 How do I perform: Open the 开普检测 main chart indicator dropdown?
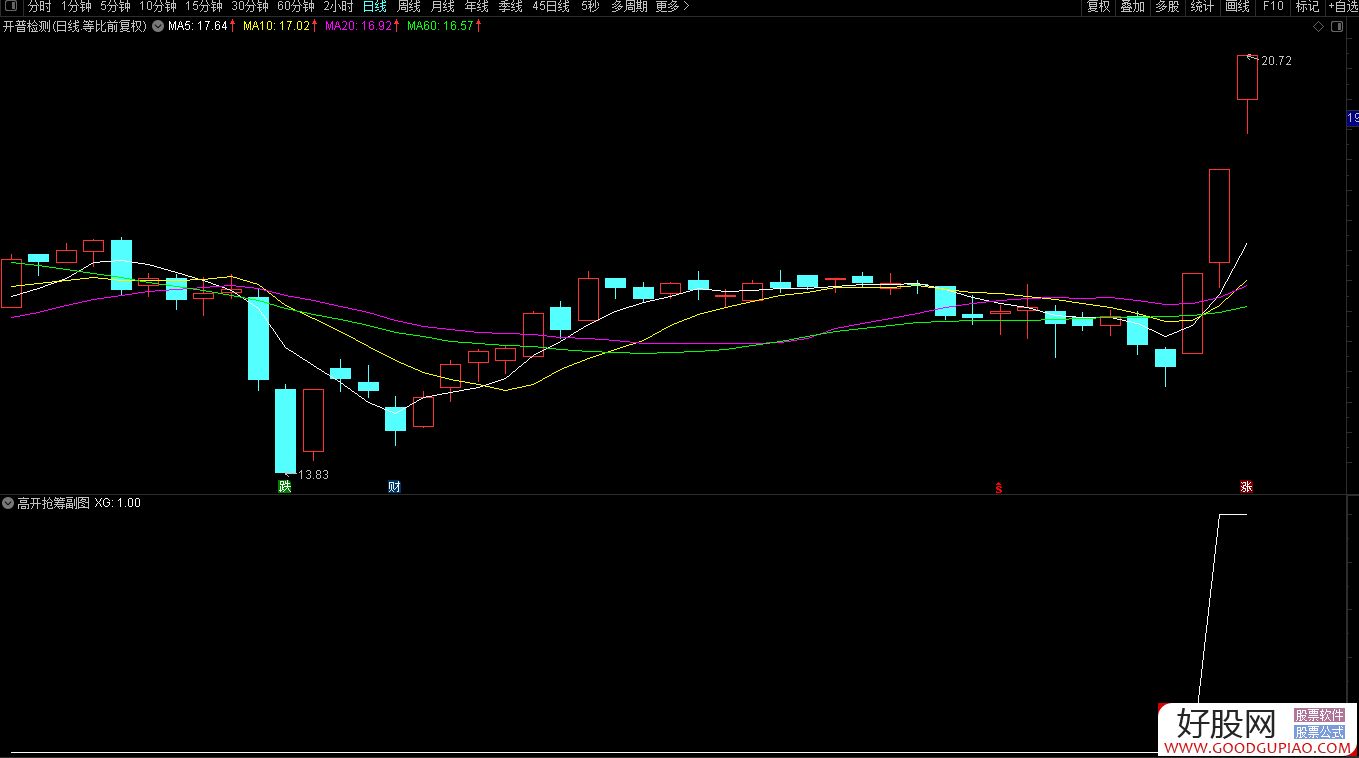point(157,27)
